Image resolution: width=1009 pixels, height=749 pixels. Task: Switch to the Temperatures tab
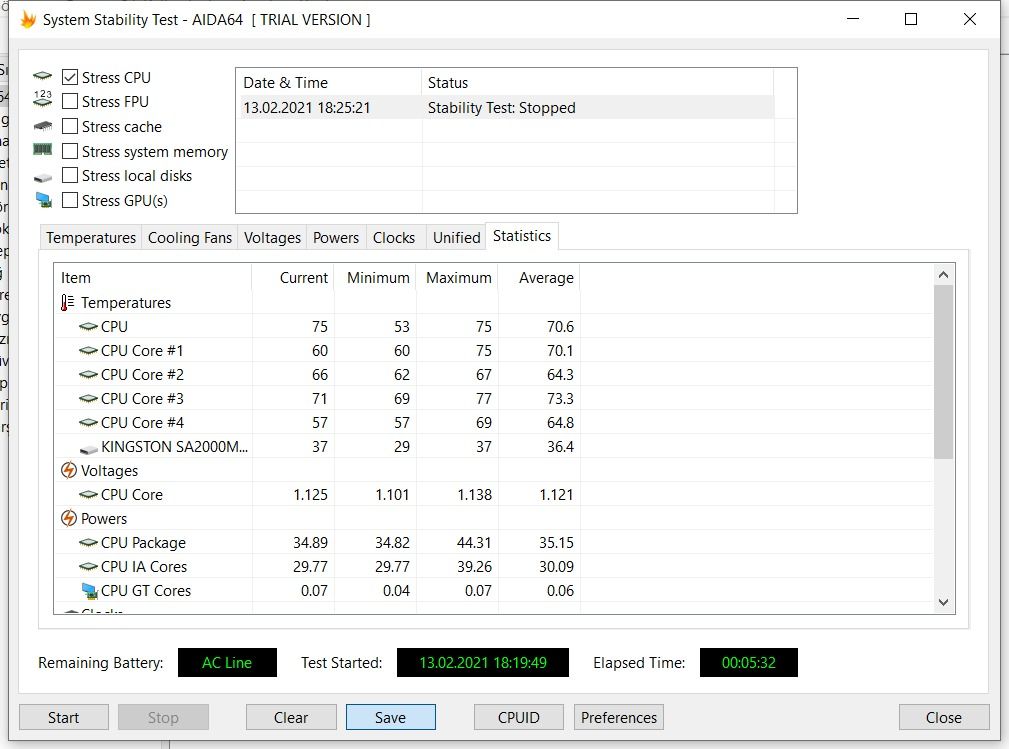(x=91, y=237)
